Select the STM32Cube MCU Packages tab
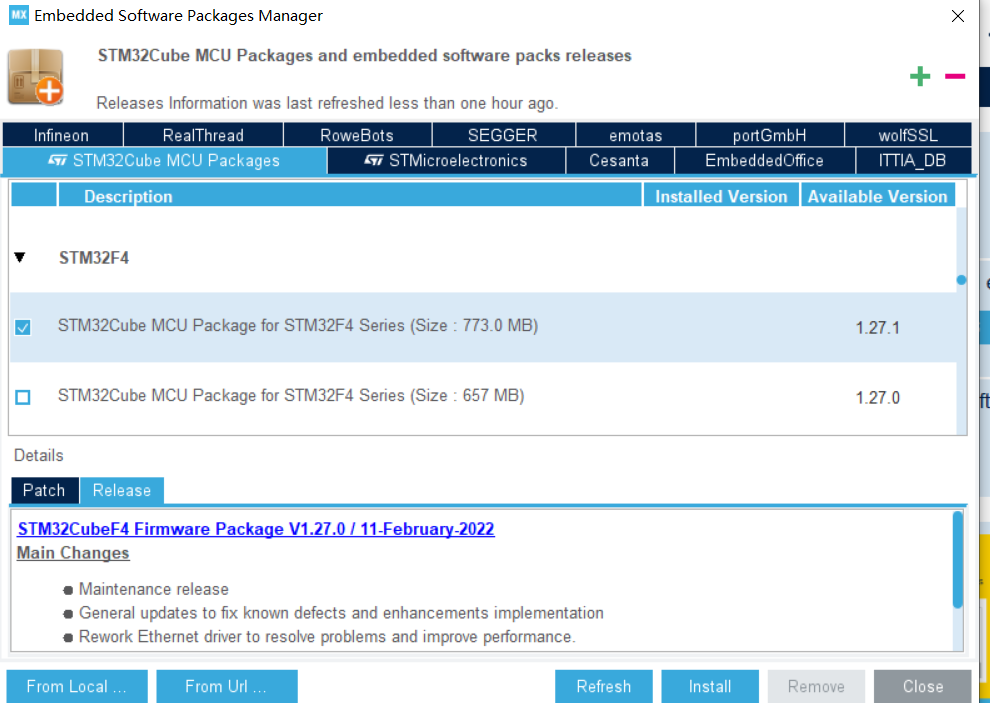990x703 pixels. [165, 160]
